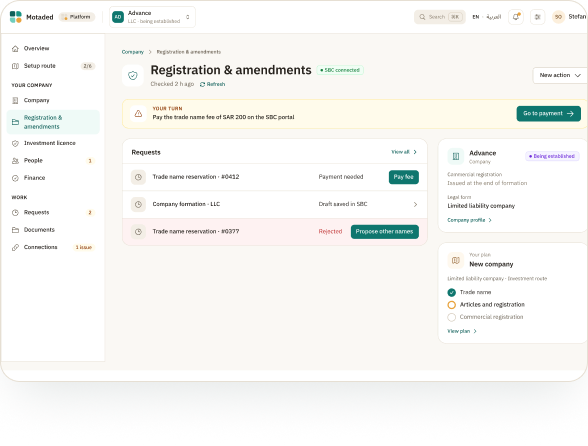
Task: Click the Articles and registration step circle
Action: (452, 305)
